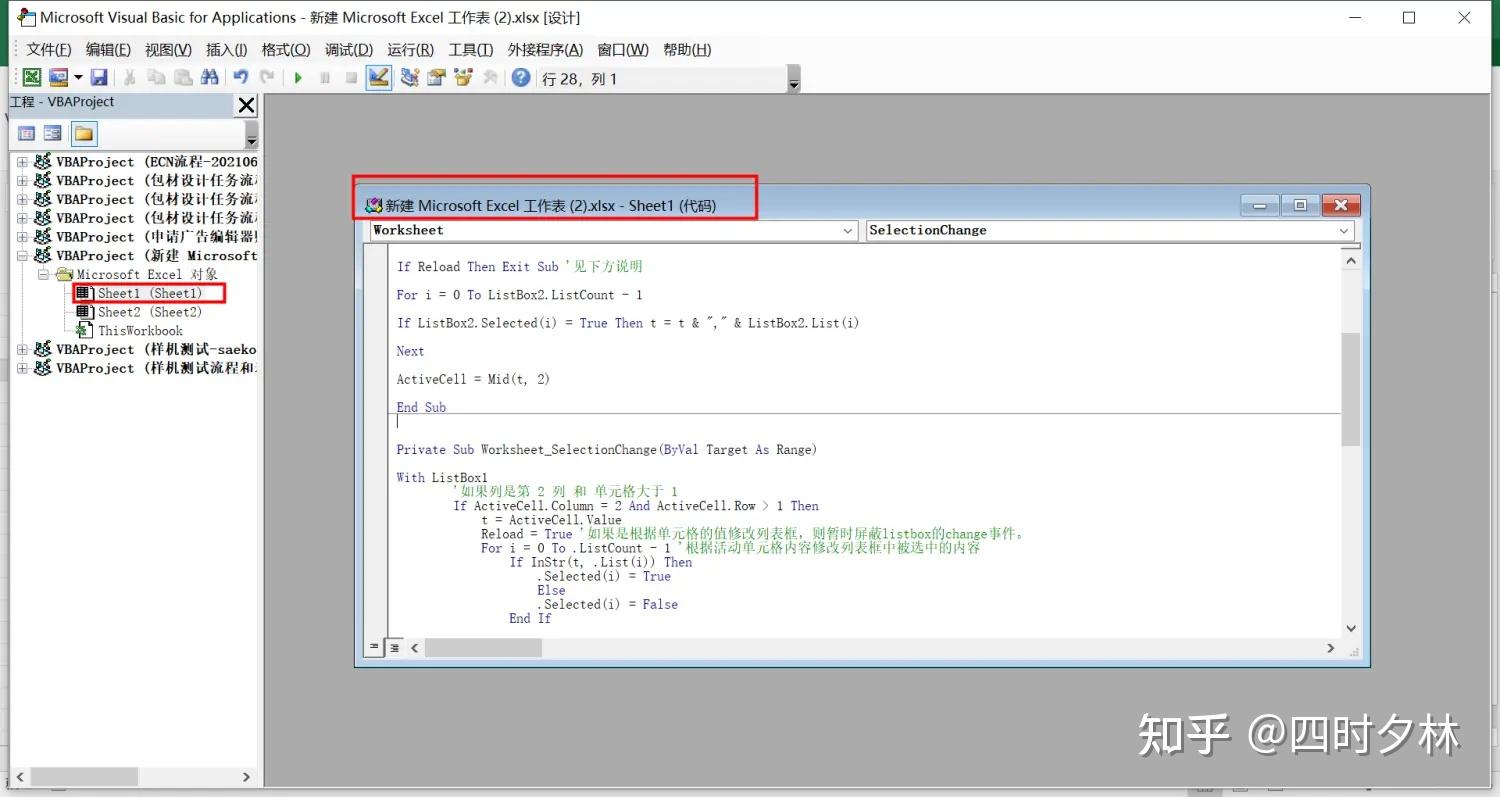The image size is (1500, 797).
Task: Open the 编辑(E) menu
Action: tap(108, 49)
